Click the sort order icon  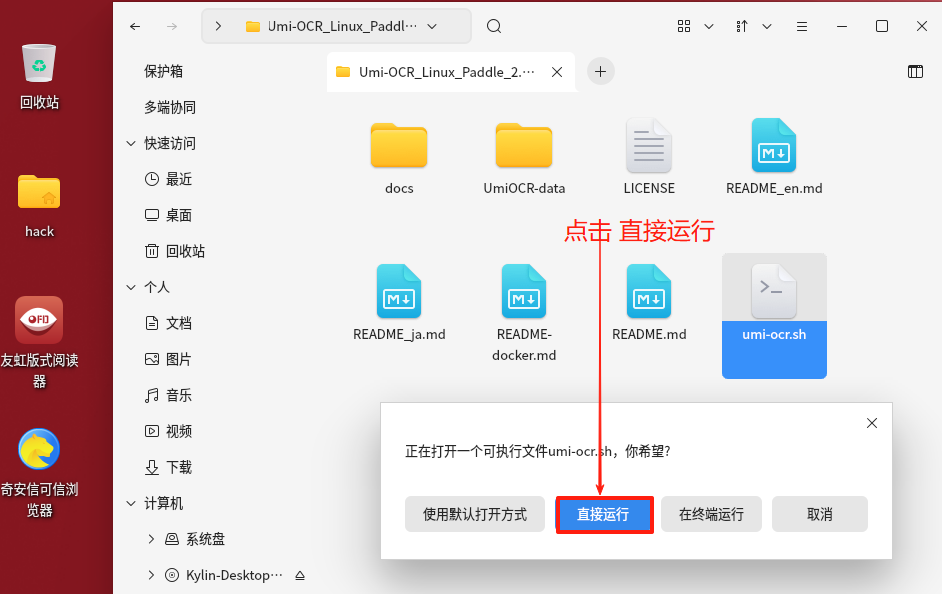(x=742, y=26)
